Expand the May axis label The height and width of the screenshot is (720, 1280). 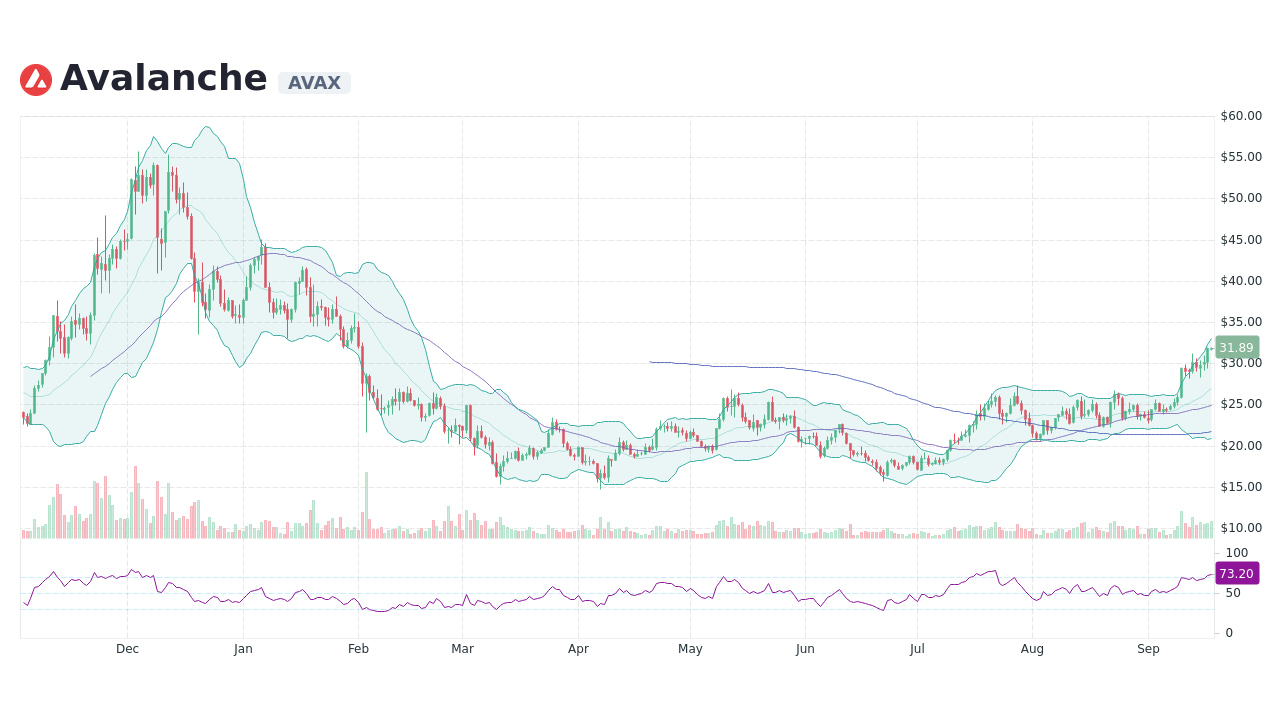[x=690, y=648]
